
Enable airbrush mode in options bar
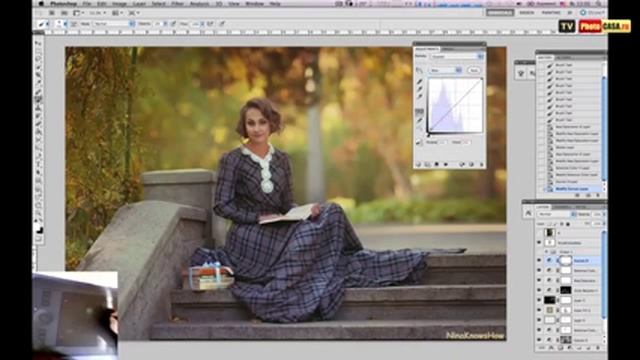211,24
